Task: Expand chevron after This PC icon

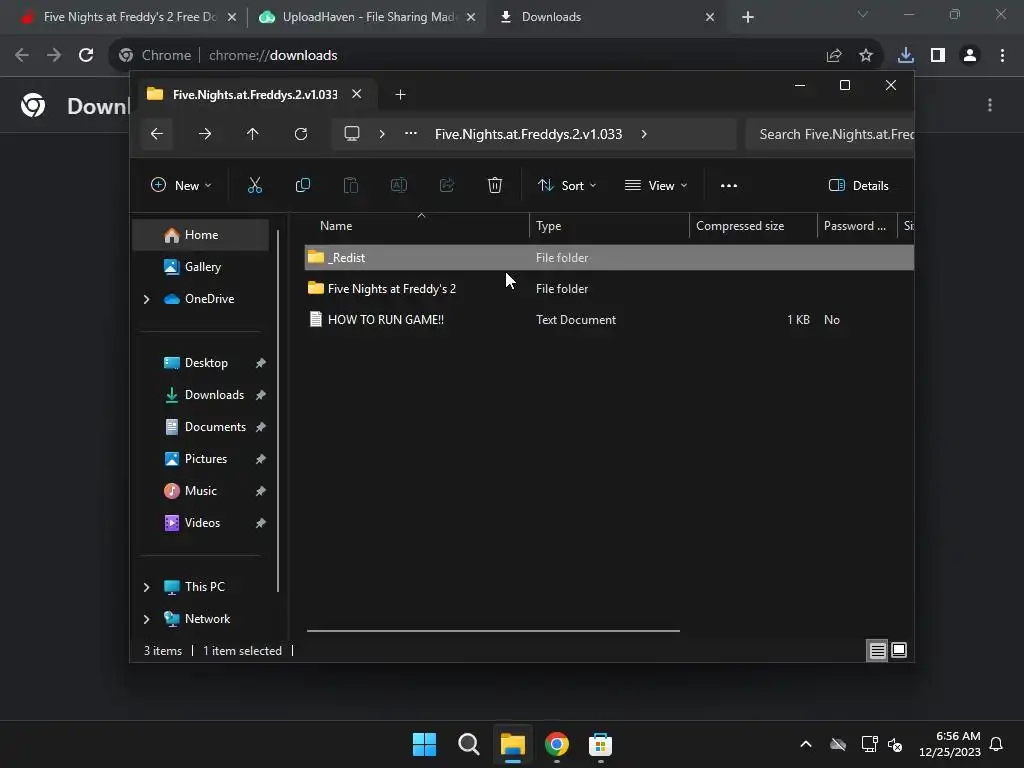Action: [x=382, y=134]
